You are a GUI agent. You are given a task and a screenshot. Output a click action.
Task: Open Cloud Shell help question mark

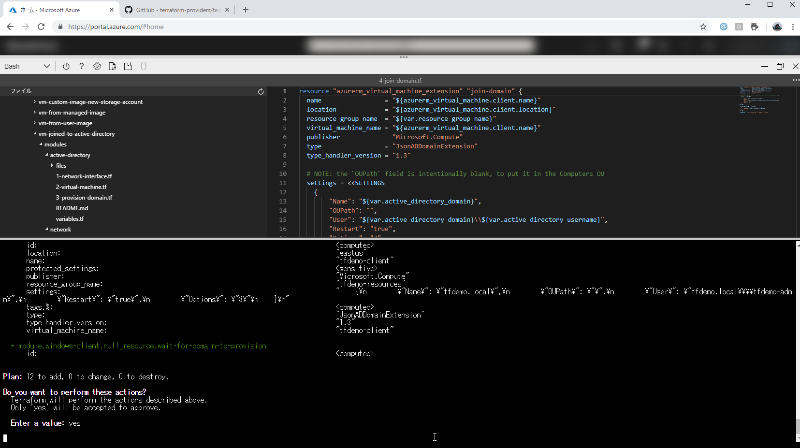coord(82,66)
